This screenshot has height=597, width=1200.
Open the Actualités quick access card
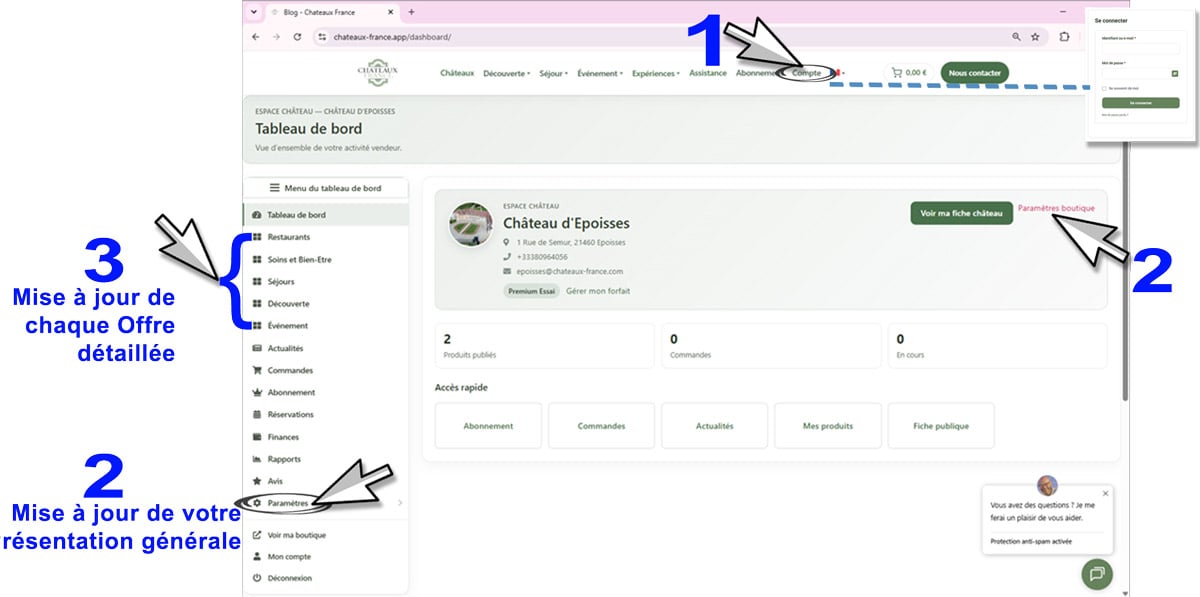(x=714, y=426)
